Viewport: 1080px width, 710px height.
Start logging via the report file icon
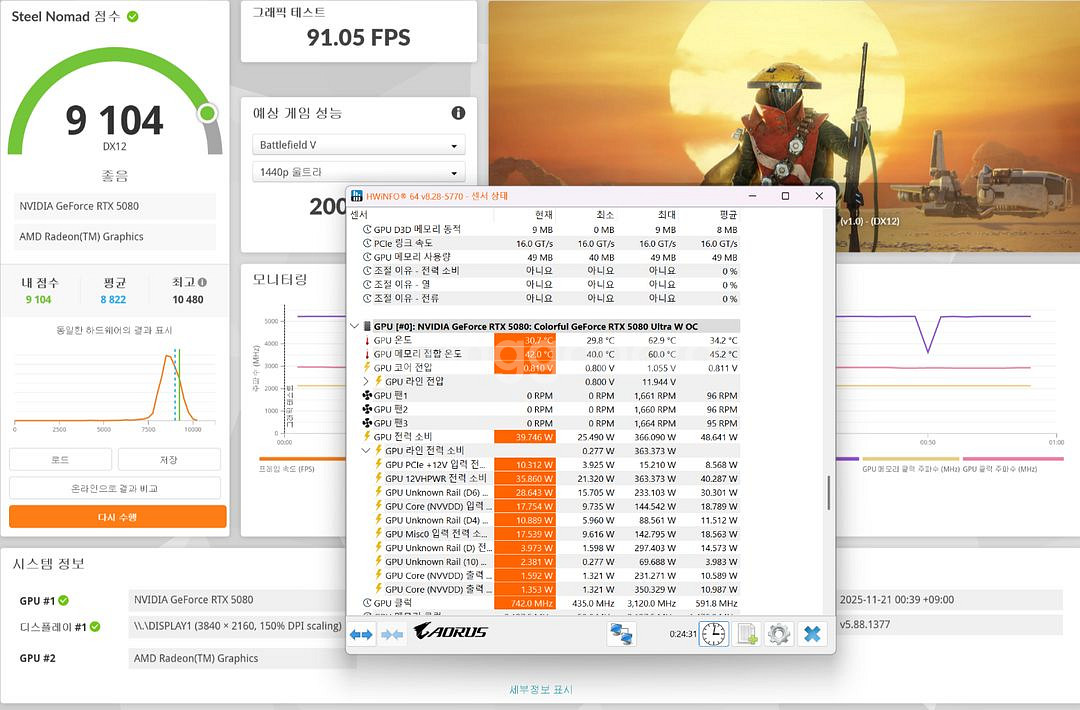click(746, 634)
